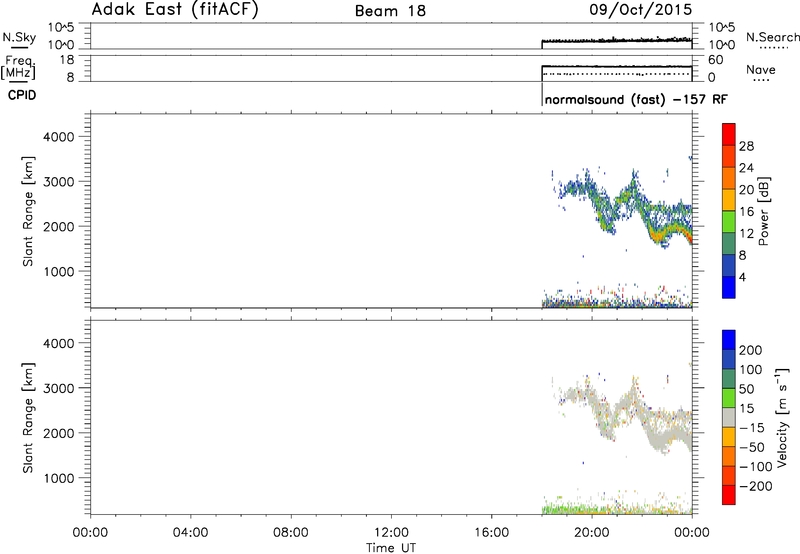Click the '20:00' time tick label
Viewport: 800px width, 554px height.
coord(591,533)
